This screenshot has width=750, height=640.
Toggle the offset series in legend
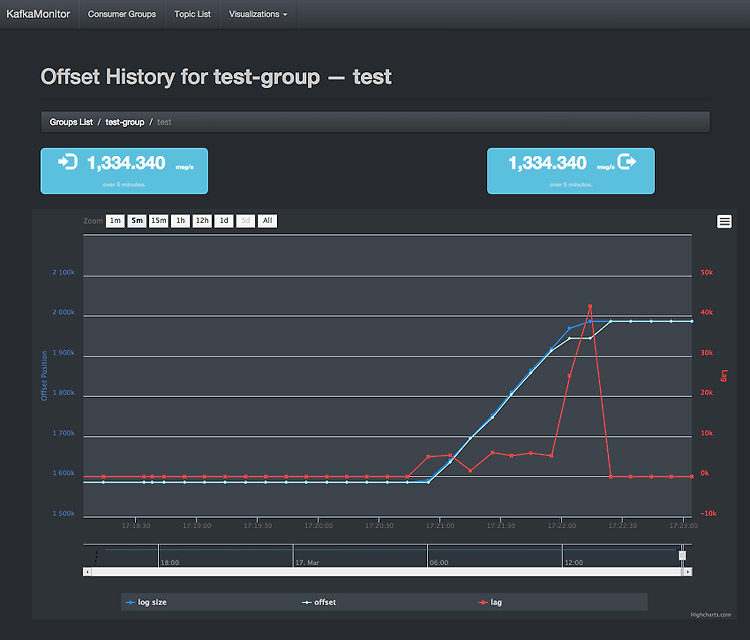[x=320, y=602]
